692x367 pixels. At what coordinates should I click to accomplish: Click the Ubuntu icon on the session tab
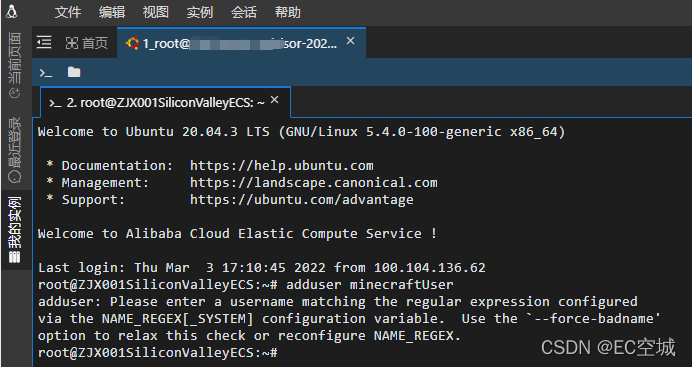click(132, 43)
